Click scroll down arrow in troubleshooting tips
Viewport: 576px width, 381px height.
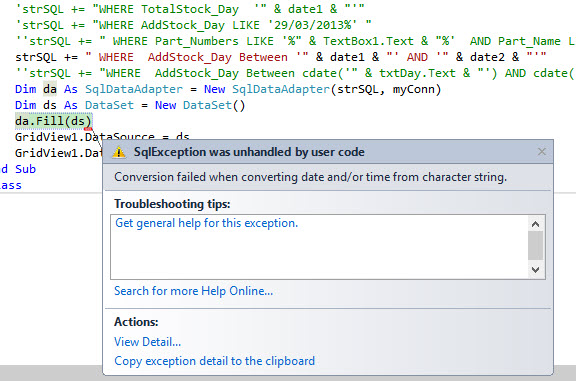(x=536, y=270)
